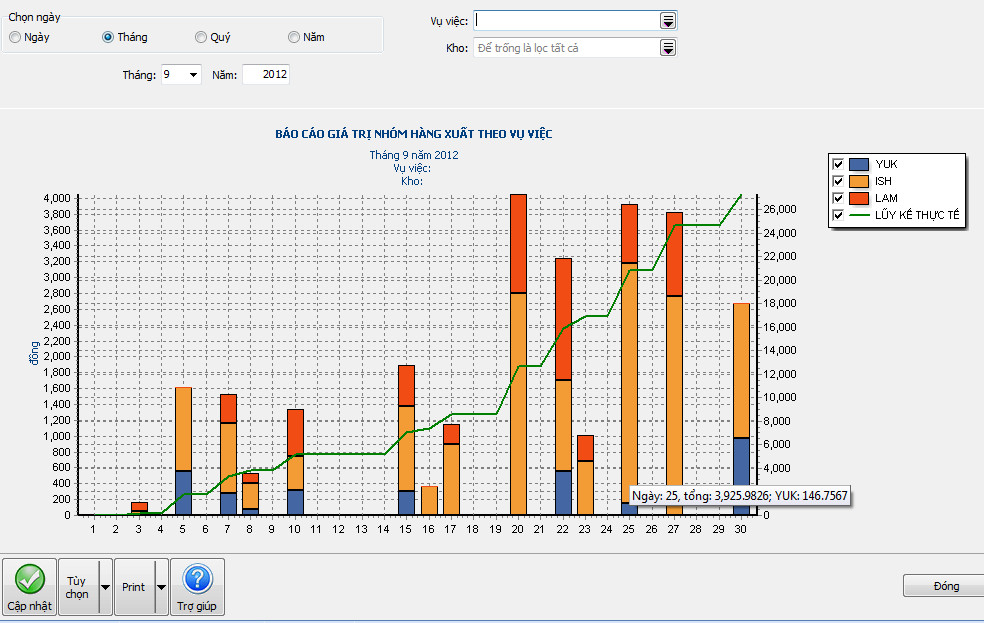984x623 pixels.
Task: Focus the Vụ việc text field
Action: [x=566, y=21]
